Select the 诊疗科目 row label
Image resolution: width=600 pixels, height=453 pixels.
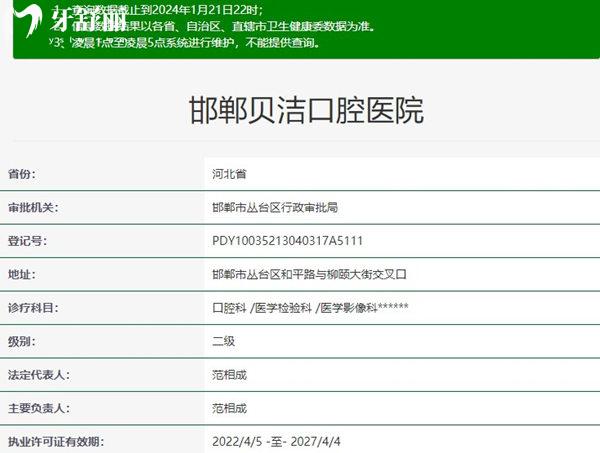click(x=34, y=308)
